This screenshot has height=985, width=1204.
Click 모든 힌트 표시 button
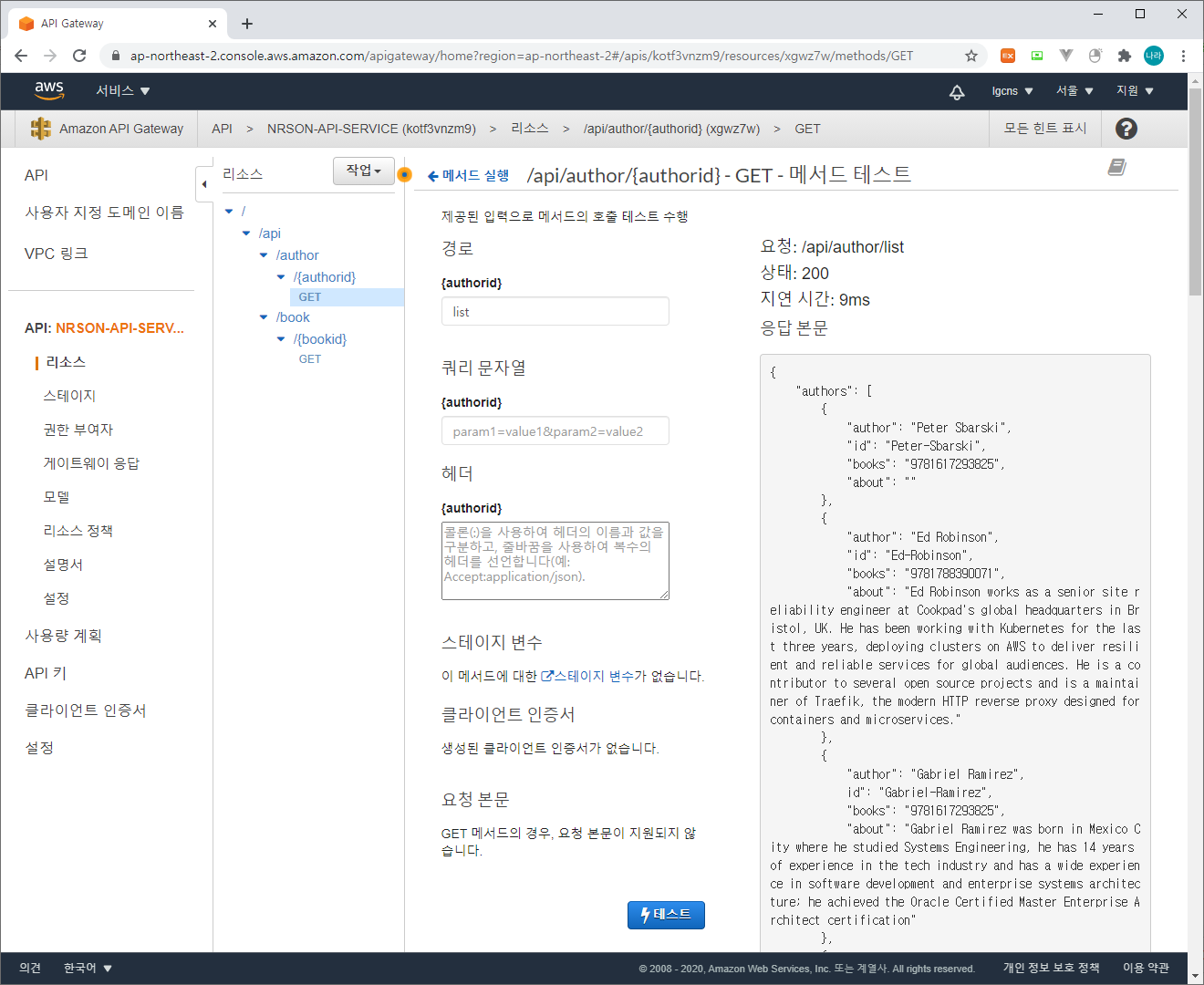coord(1045,129)
